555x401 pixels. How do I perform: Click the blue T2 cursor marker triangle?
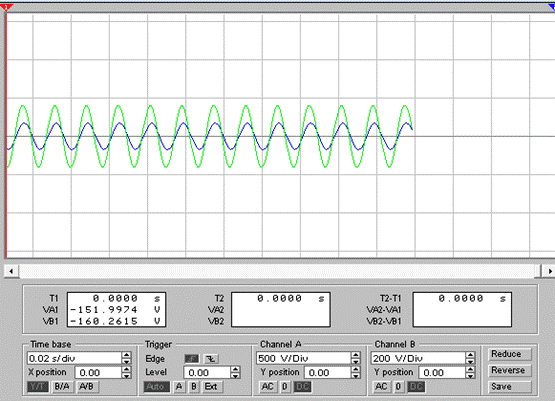point(551,7)
